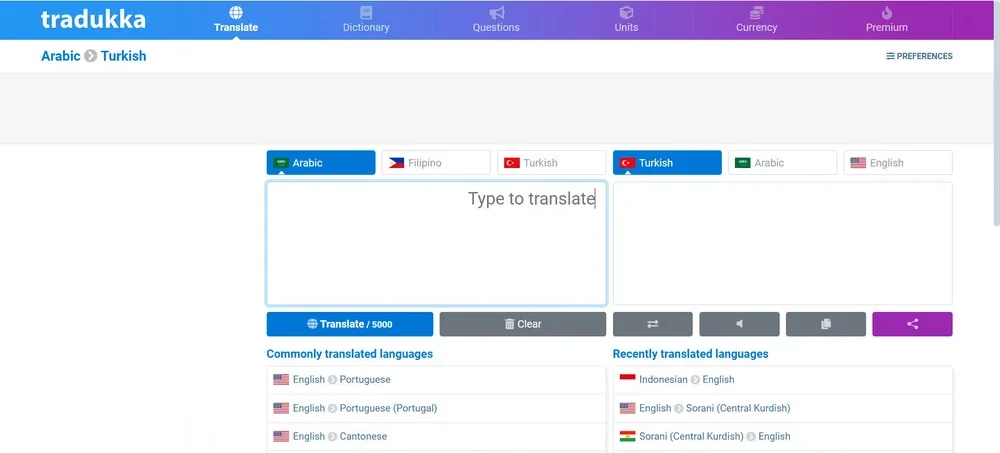Select Arabic as source language
The image size is (1000, 453).
pos(321,163)
